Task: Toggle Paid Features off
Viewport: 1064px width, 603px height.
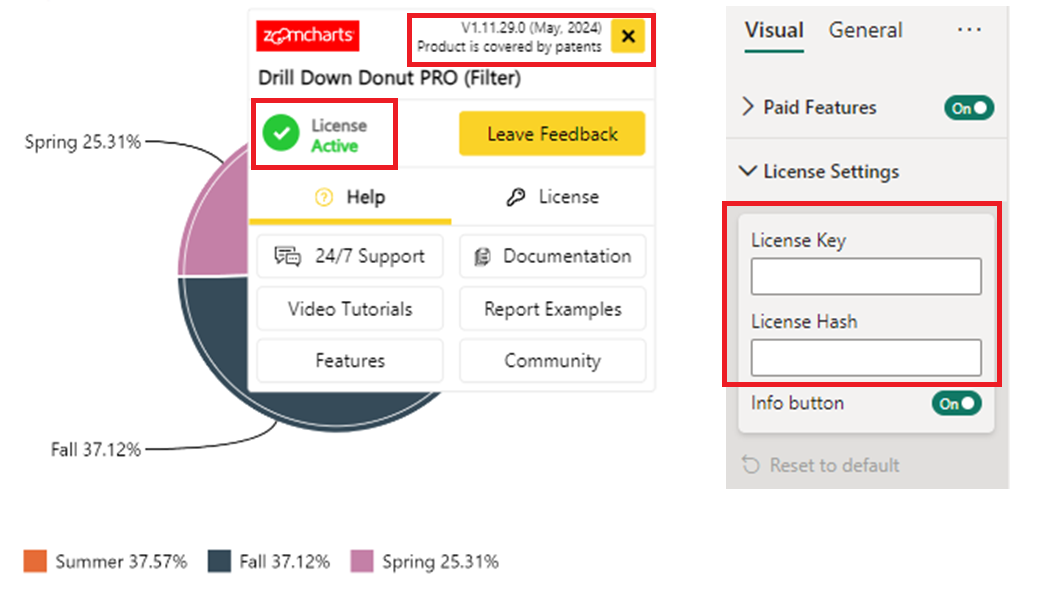Action: (968, 107)
